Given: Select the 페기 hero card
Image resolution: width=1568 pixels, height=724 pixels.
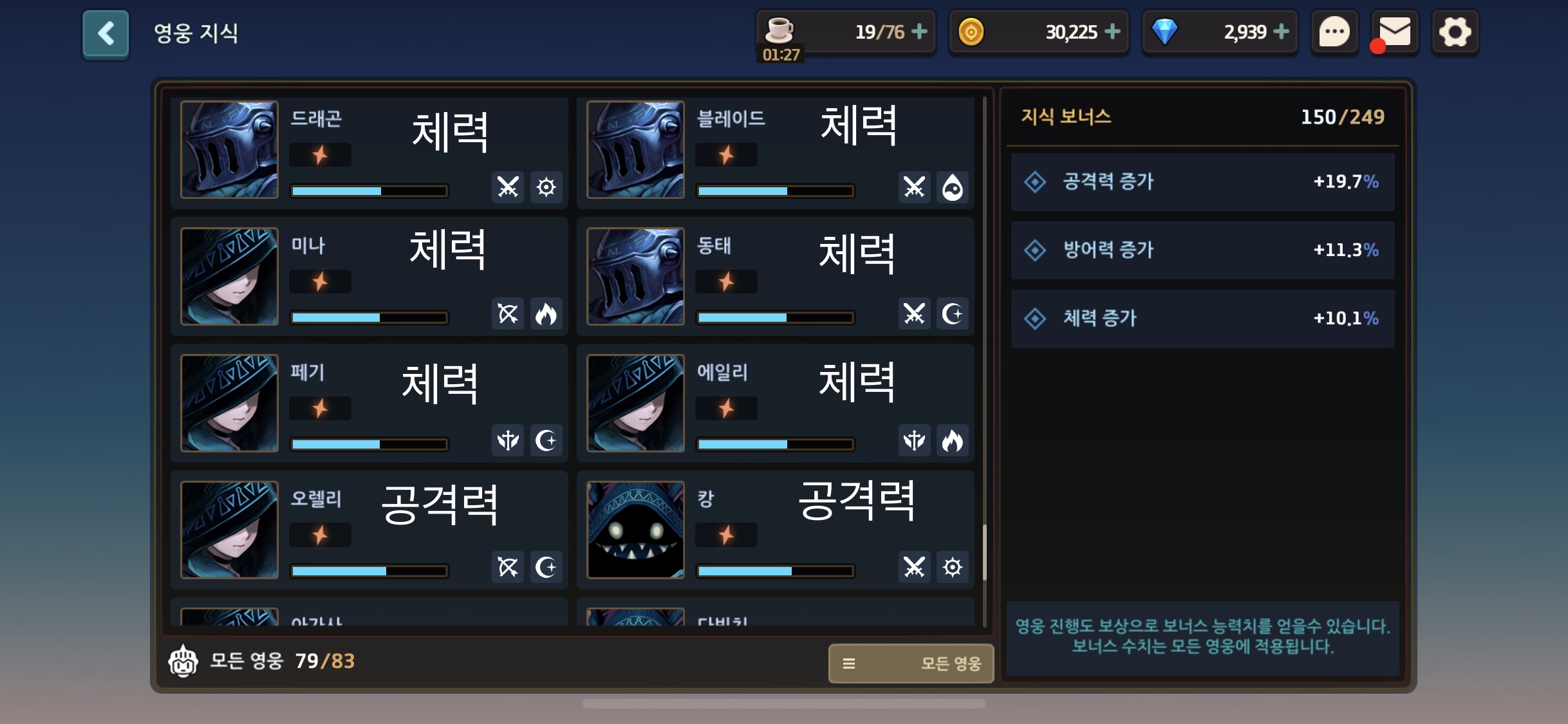Looking at the screenshot, I should pos(369,403).
